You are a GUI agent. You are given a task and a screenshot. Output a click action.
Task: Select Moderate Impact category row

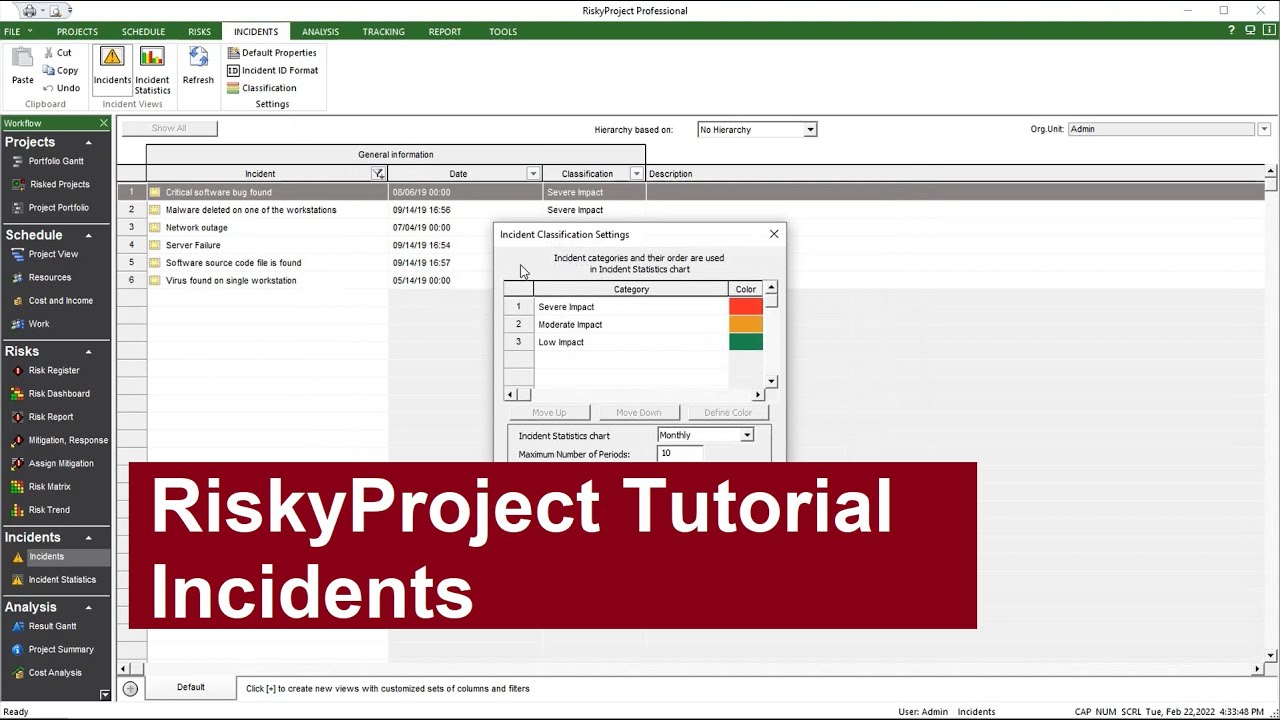(x=633, y=324)
